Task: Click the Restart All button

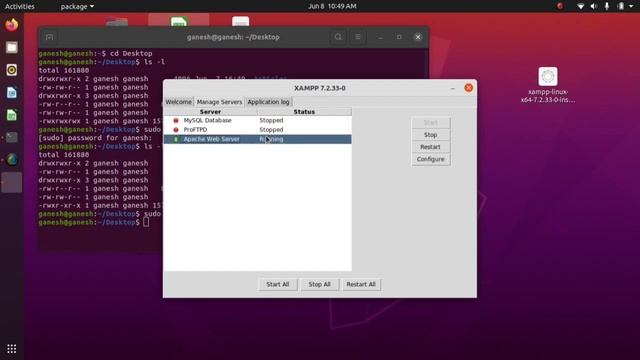Action: pyautogui.click(x=361, y=284)
